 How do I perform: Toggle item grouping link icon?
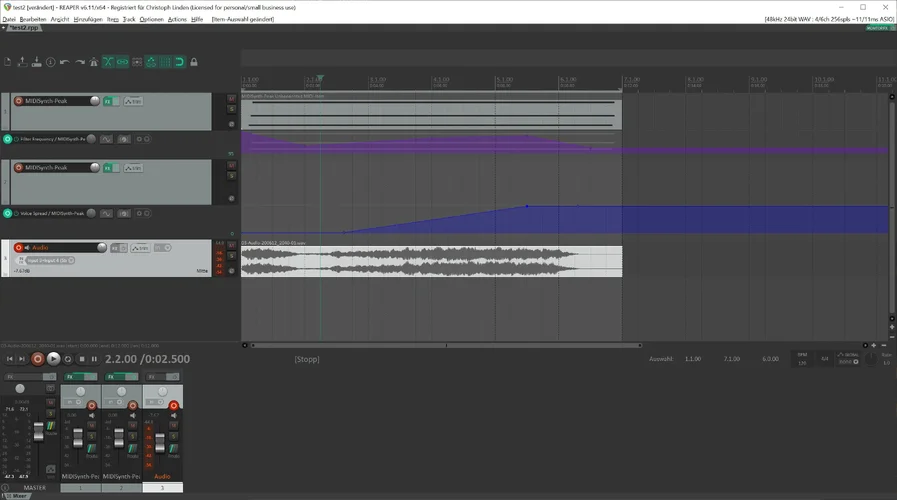(x=122, y=62)
